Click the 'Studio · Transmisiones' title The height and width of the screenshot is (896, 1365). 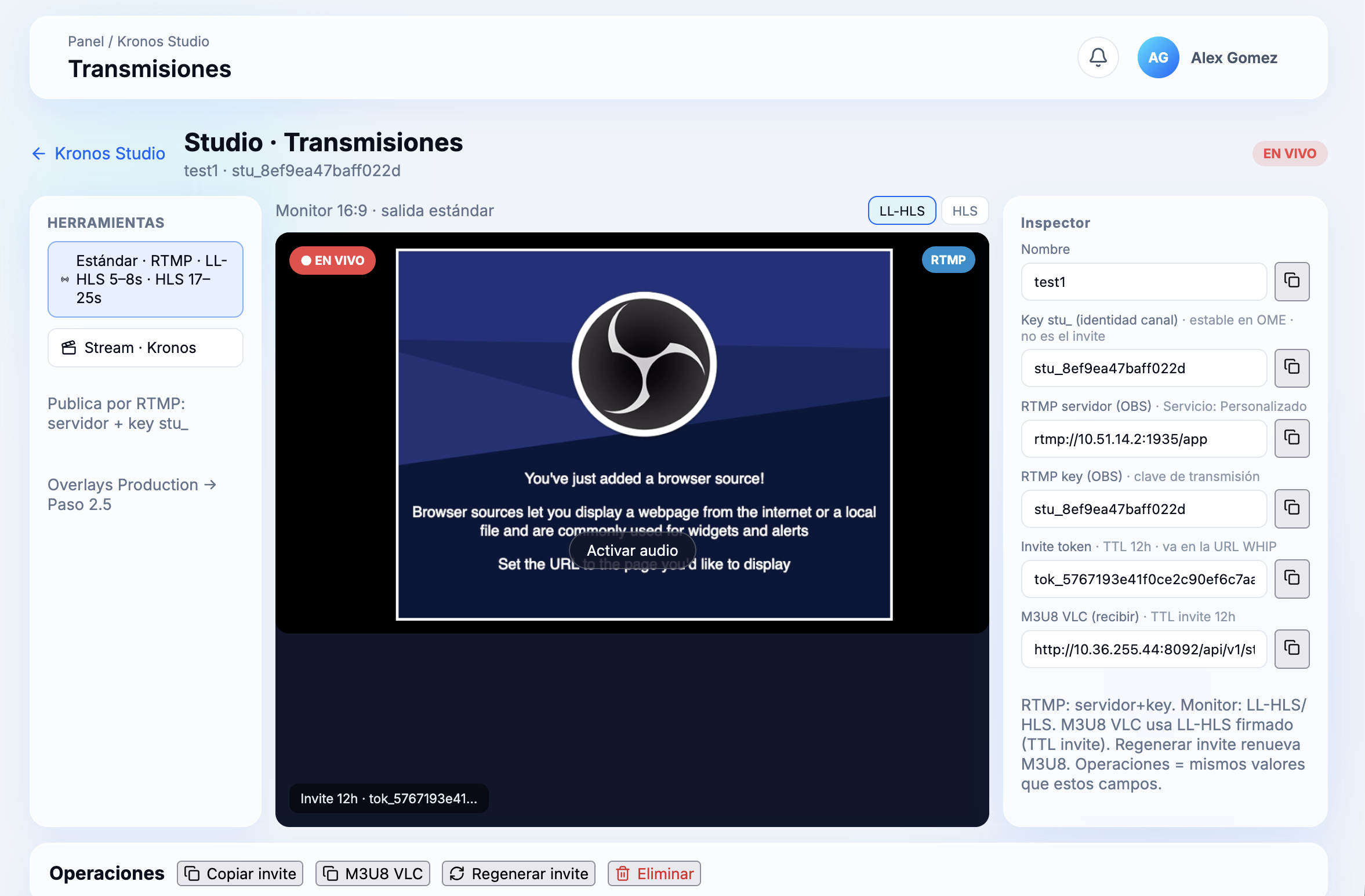[x=324, y=142]
